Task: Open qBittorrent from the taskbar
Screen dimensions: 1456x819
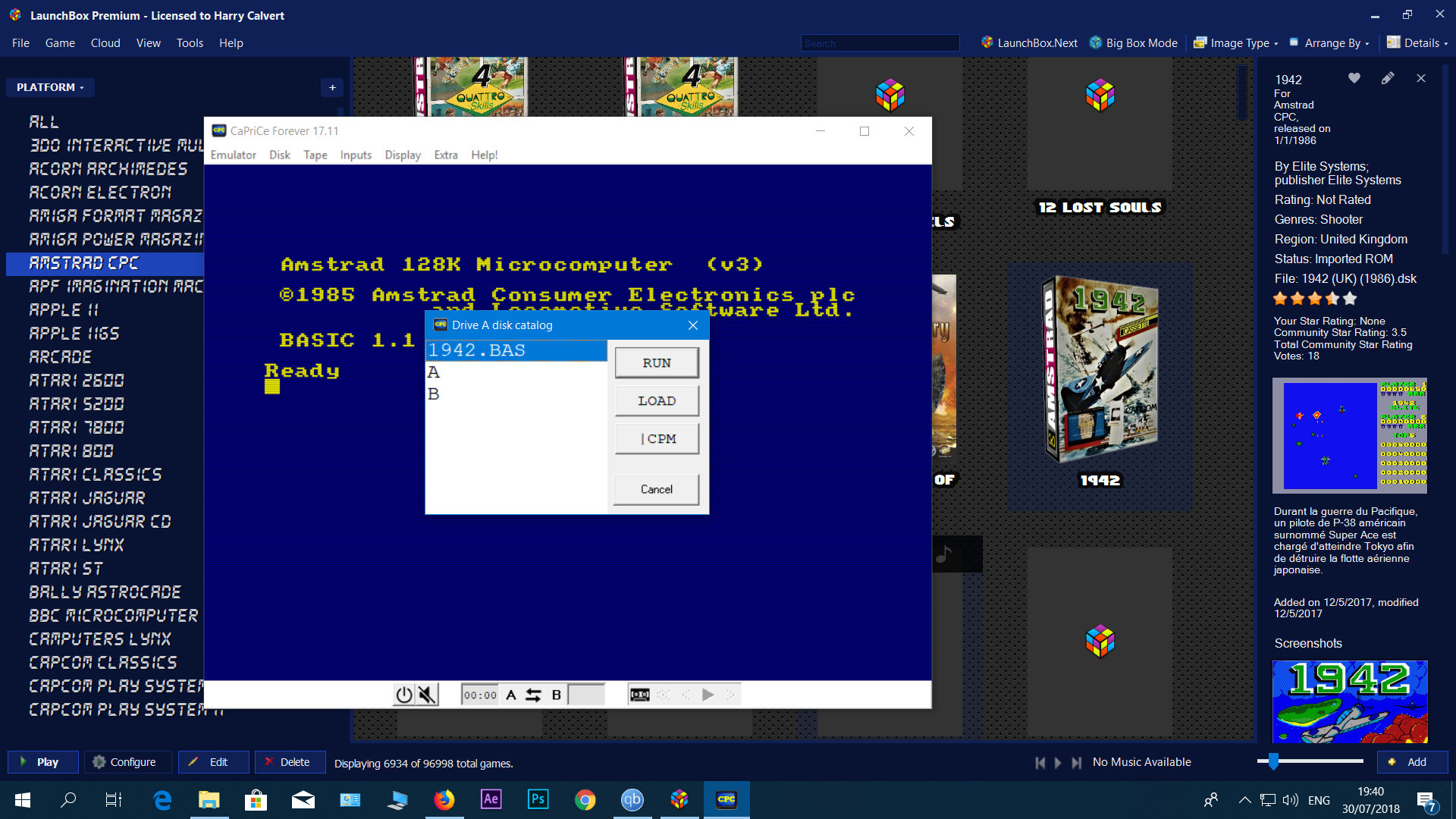Action: point(632,799)
